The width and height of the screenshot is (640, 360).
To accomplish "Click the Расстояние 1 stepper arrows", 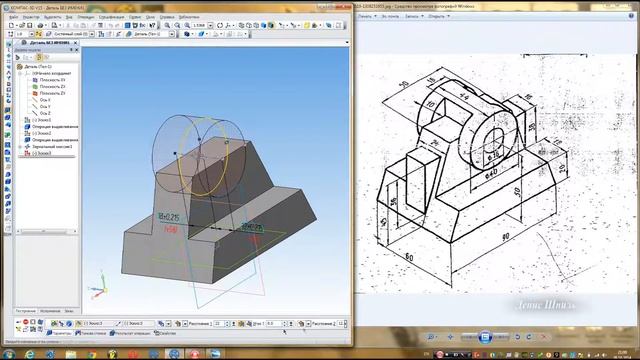I will tap(227, 324).
